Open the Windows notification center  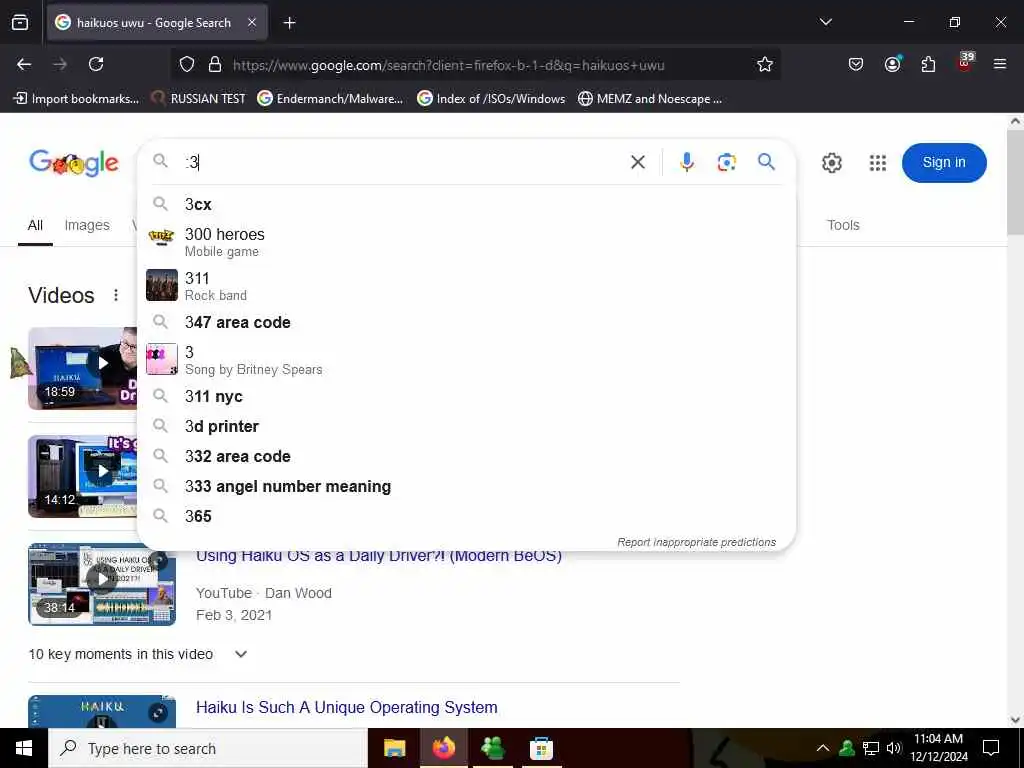tap(991, 748)
